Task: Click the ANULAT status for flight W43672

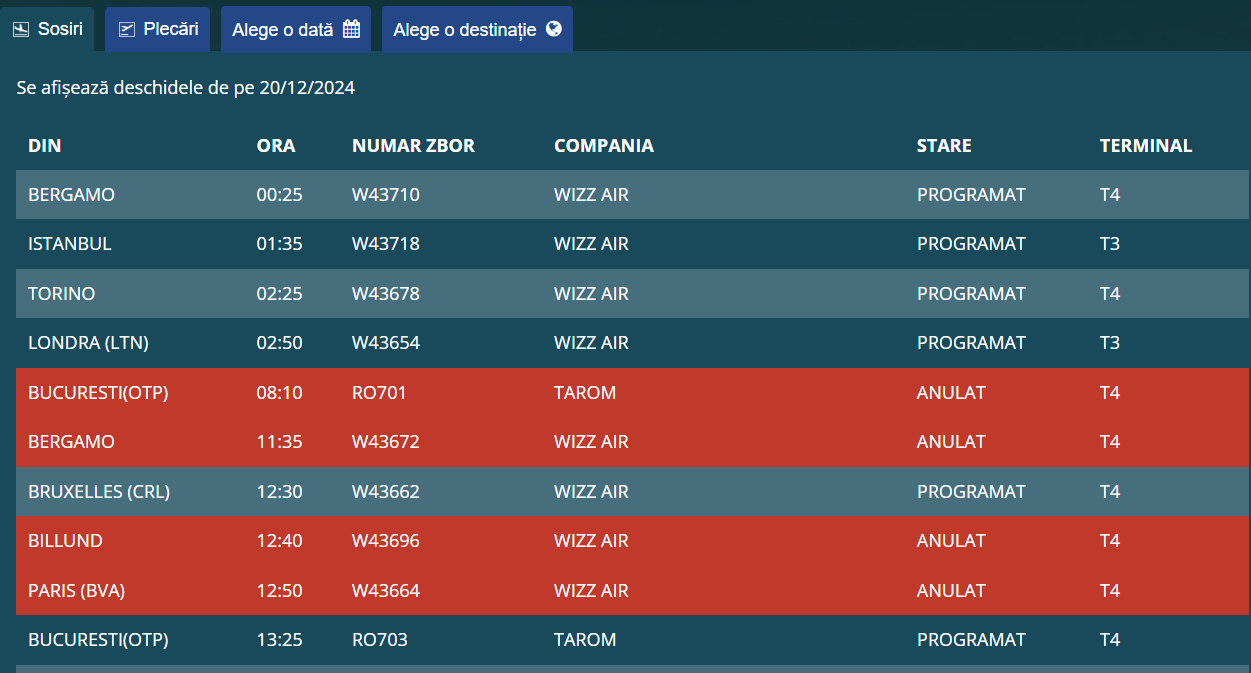Action: (951, 442)
